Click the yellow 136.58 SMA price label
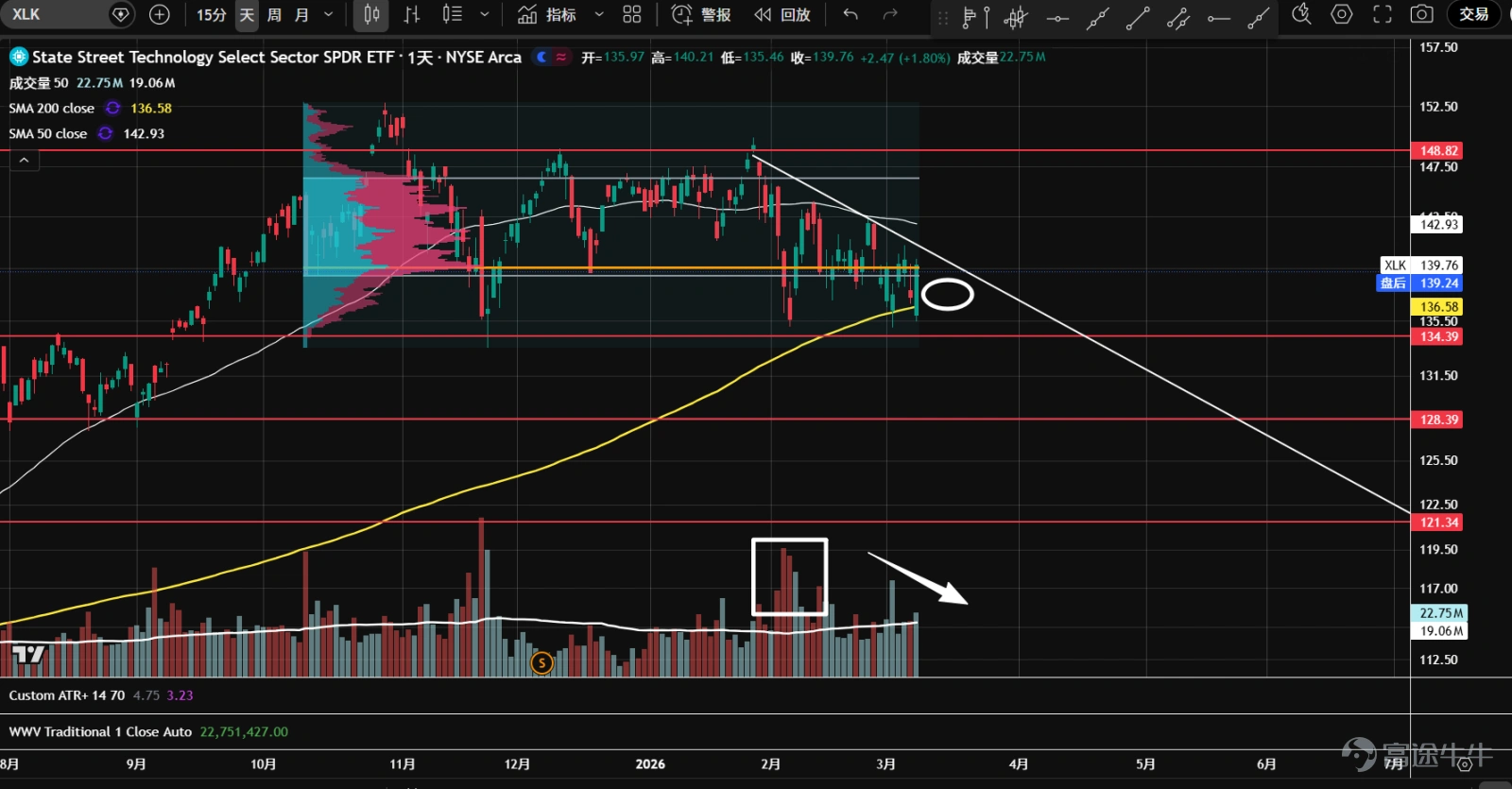This screenshot has width=1512, height=789. [x=1436, y=307]
